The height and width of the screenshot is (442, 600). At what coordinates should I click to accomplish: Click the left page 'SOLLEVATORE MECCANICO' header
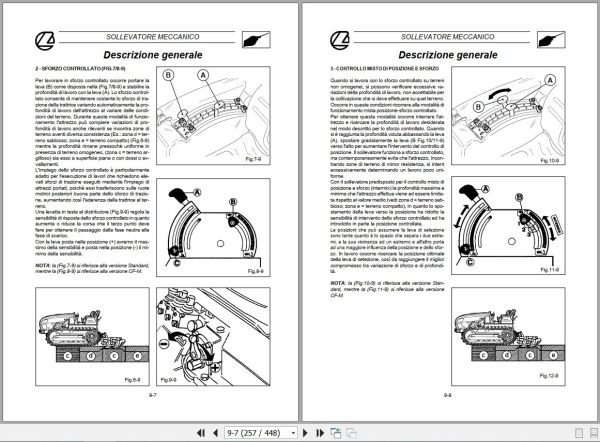[x=153, y=37]
